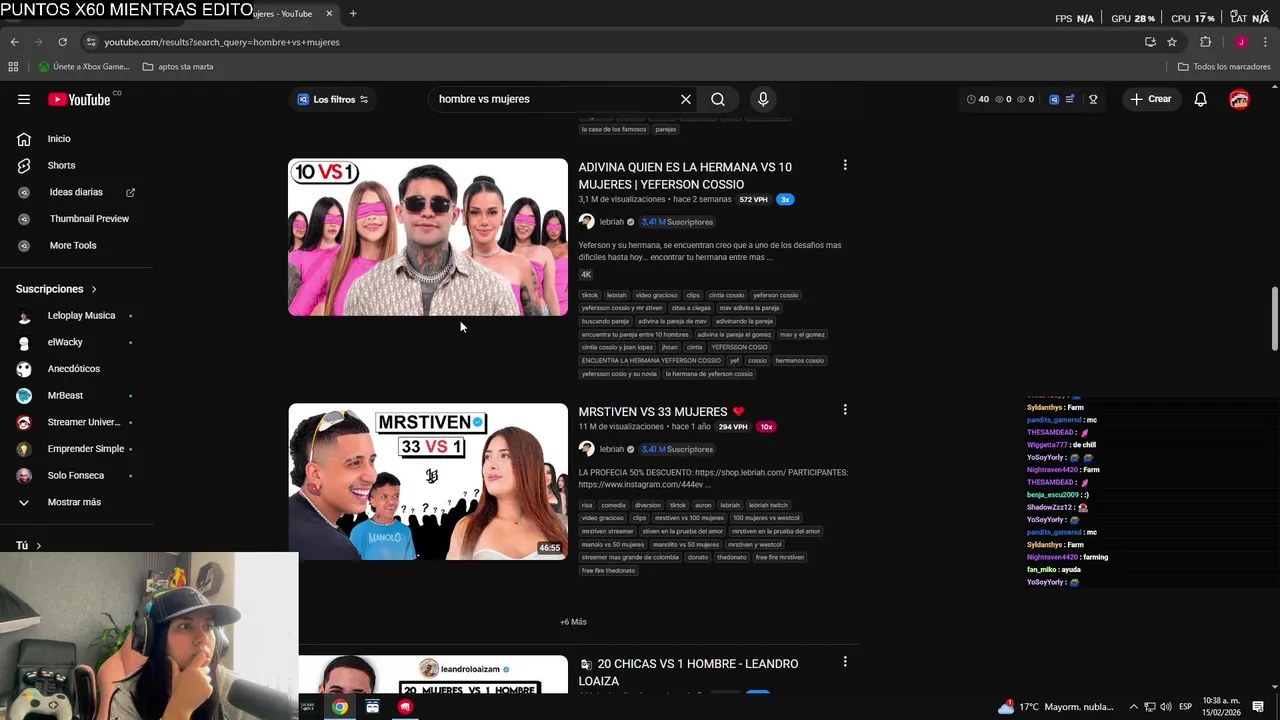Image resolution: width=1280 pixels, height=720 pixels.
Task: Open the Windows notification center
Action: point(1258,707)
